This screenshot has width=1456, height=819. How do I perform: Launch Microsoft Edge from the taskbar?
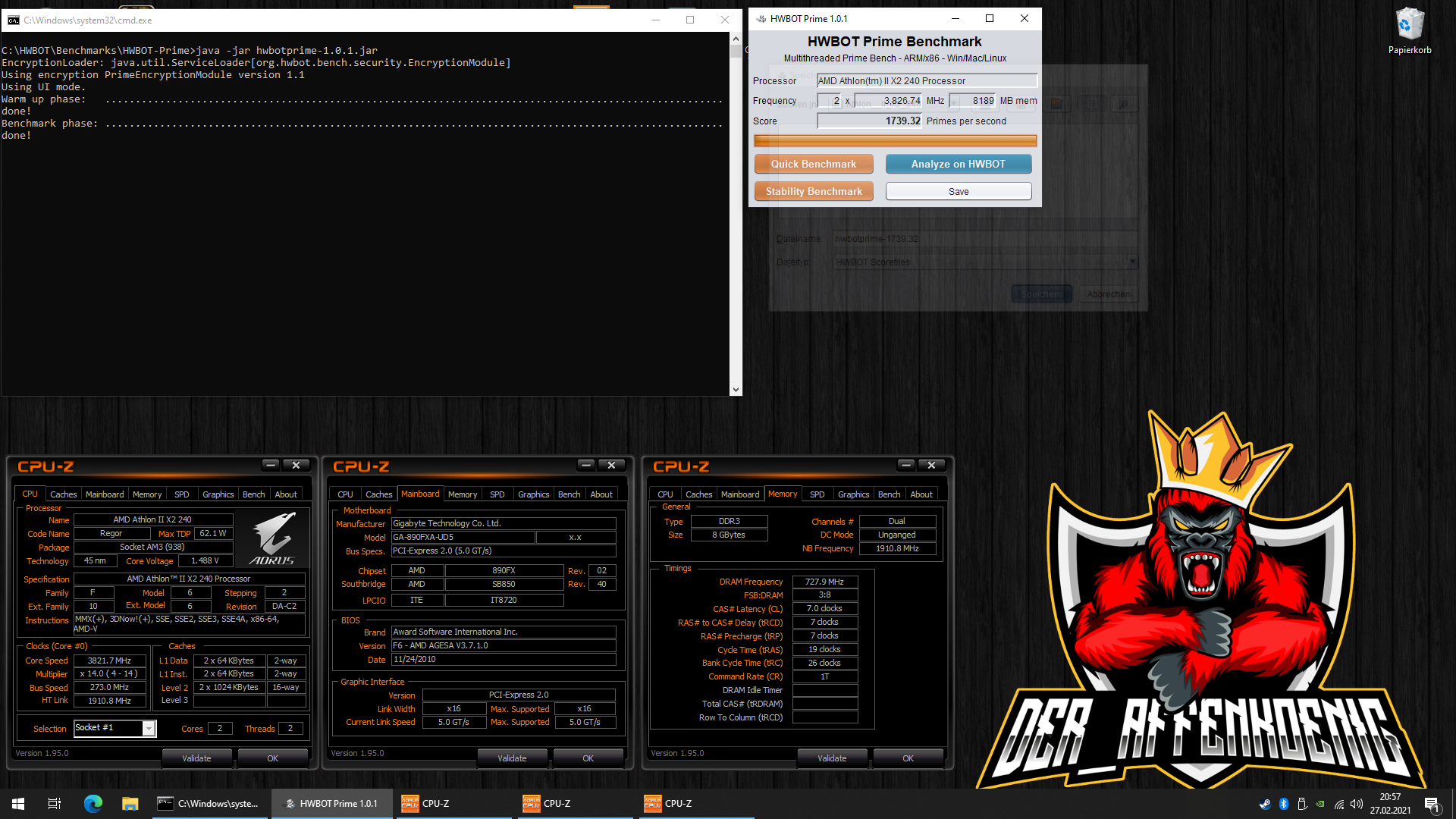click(93, 804)
